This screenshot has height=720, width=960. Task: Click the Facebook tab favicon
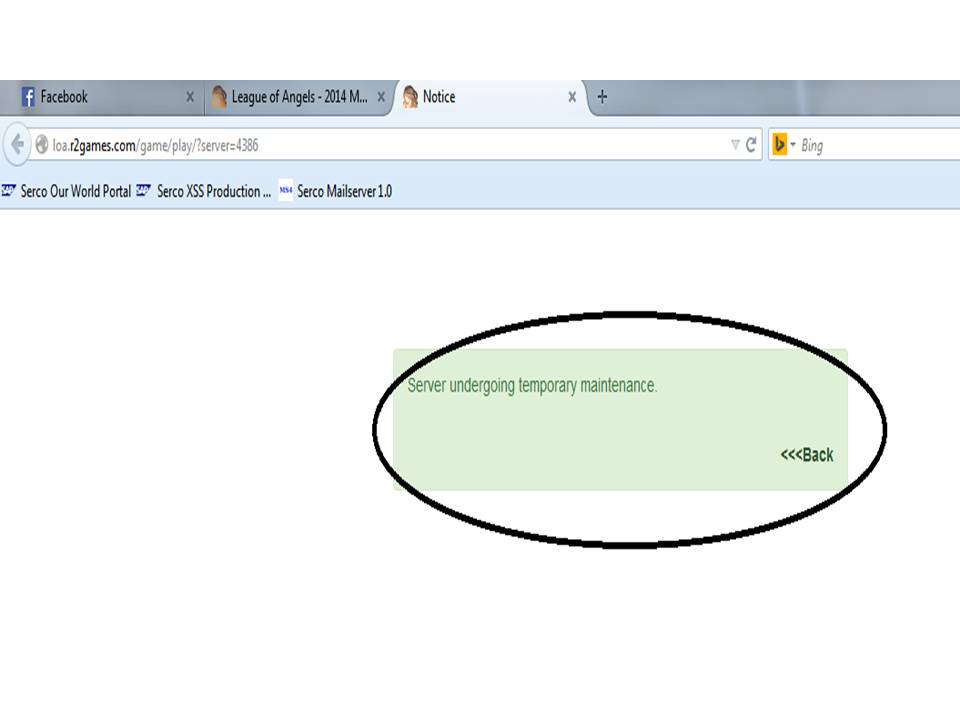28,97
